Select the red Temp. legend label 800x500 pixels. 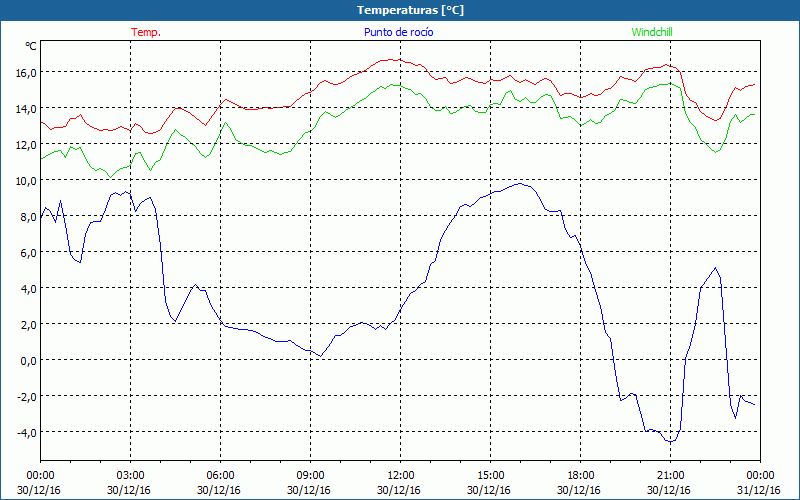(x=146, y=32)
